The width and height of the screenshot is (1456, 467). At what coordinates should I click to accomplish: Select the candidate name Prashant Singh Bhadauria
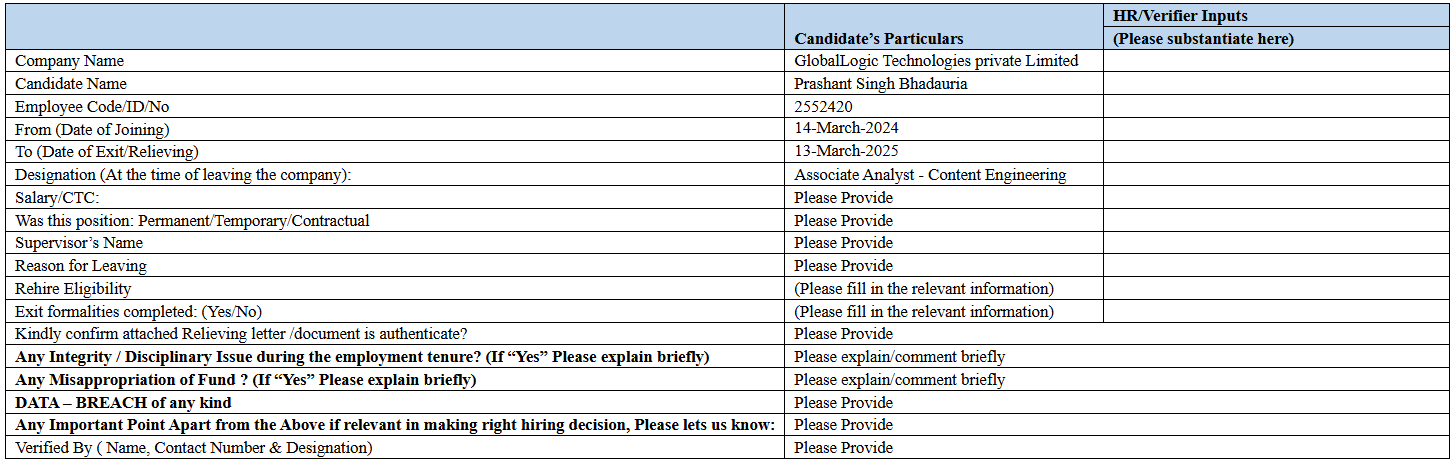pos(880,84)
